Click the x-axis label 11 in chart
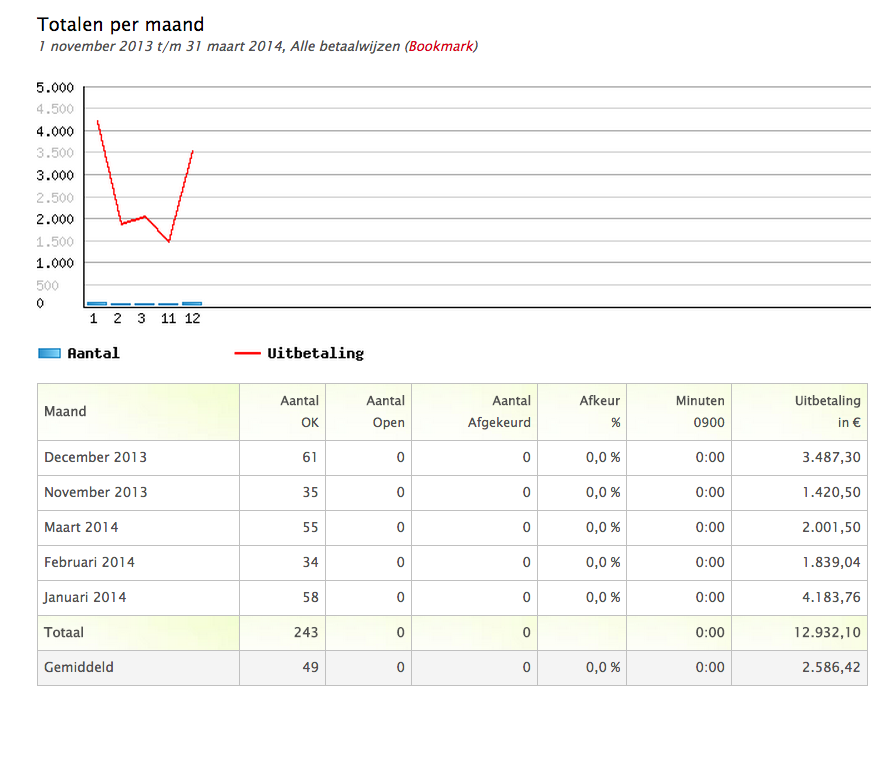Image resolution: width=886 pixels, height=777 pixels. [168, 319]
